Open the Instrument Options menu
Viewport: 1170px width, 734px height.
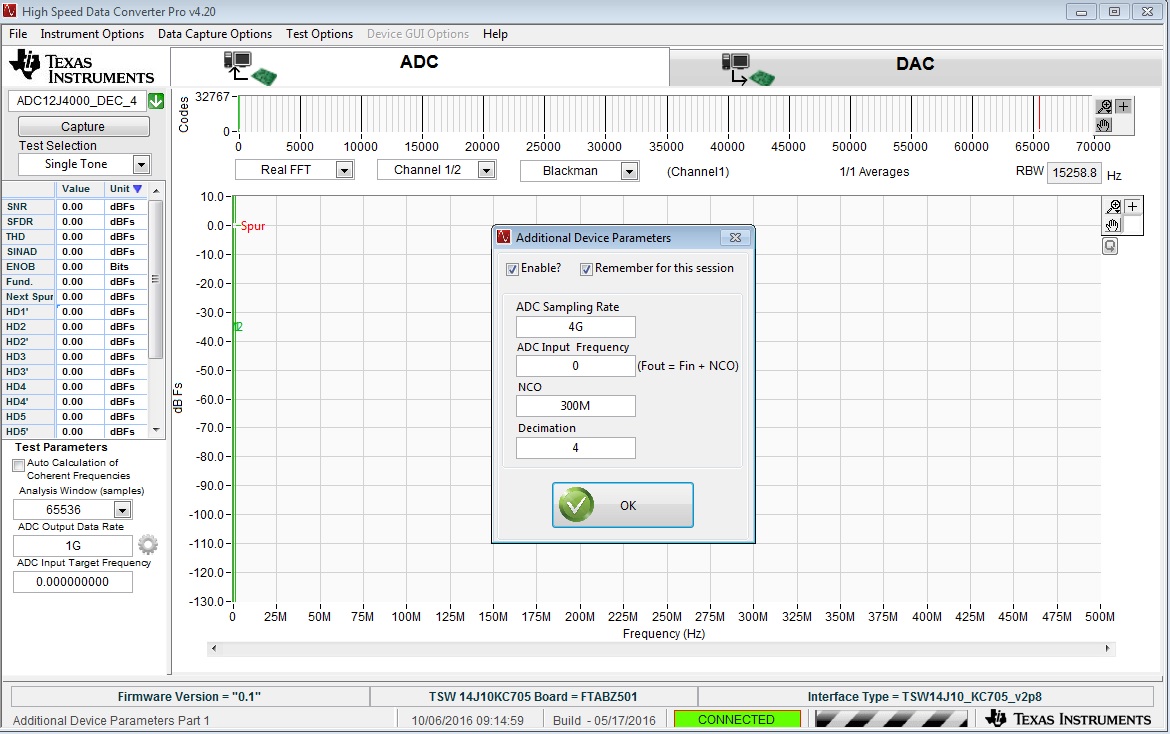(x=92, y=34)
